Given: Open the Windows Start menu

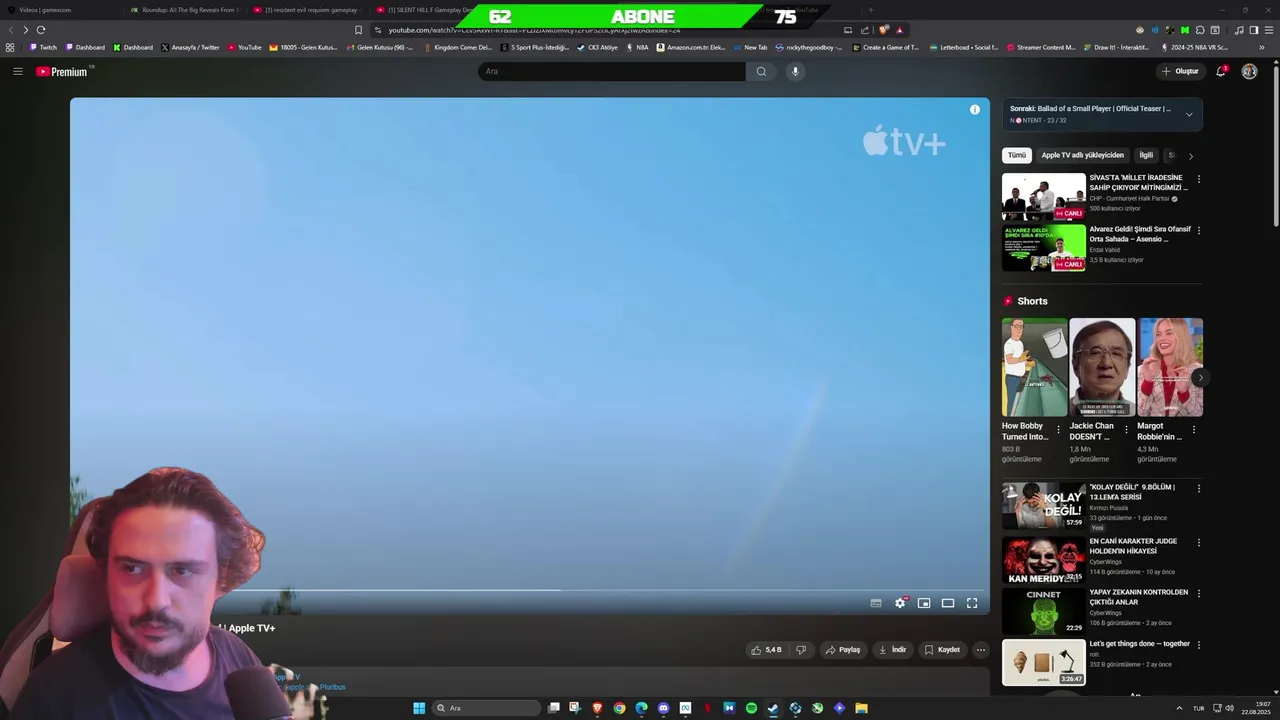Looking at the screenshot, I should coord(419,708).
